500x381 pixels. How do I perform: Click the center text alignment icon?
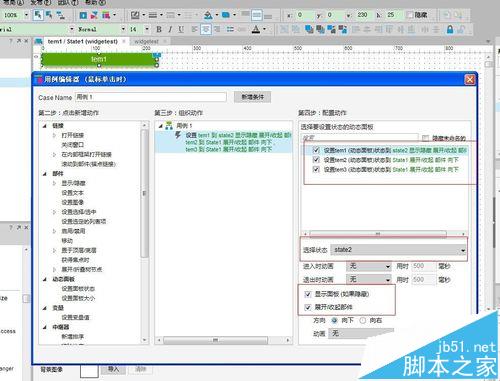point(206,29)
